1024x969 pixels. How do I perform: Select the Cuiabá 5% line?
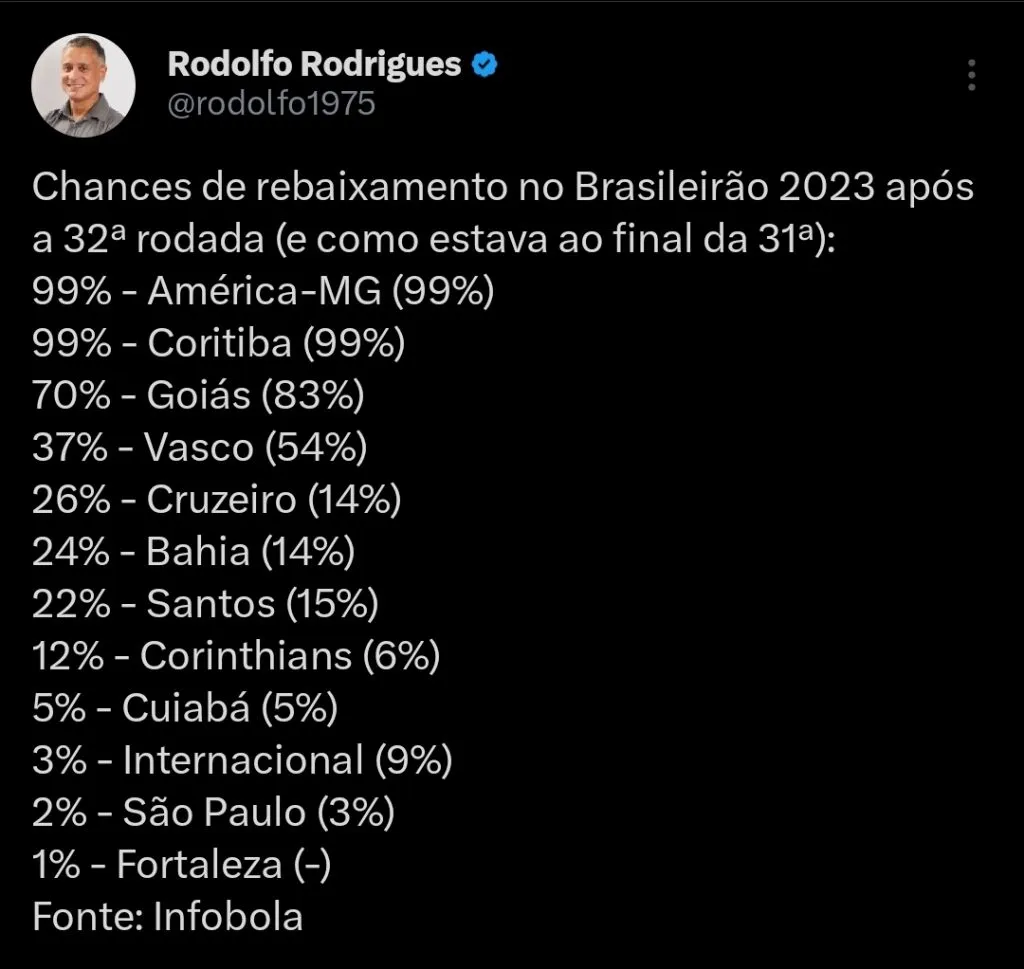click(x=185, y=707)
